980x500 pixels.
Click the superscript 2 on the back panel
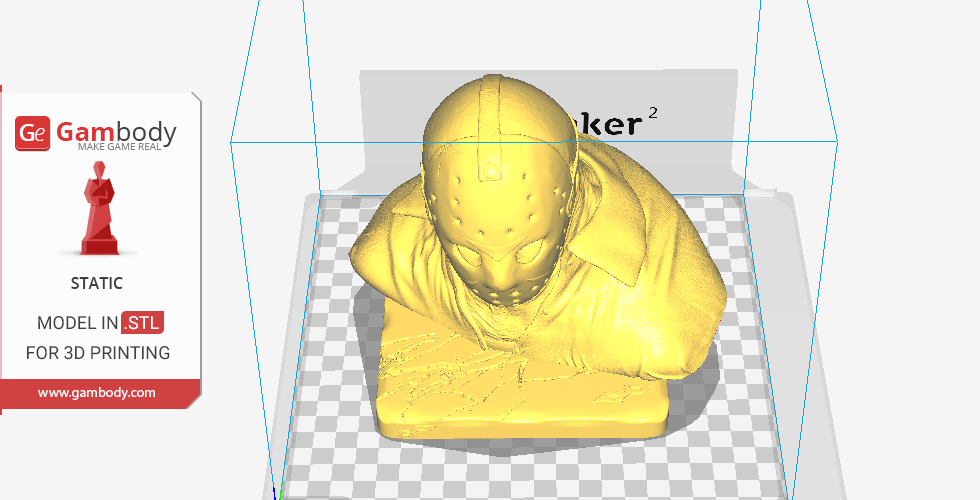point(653,113)
